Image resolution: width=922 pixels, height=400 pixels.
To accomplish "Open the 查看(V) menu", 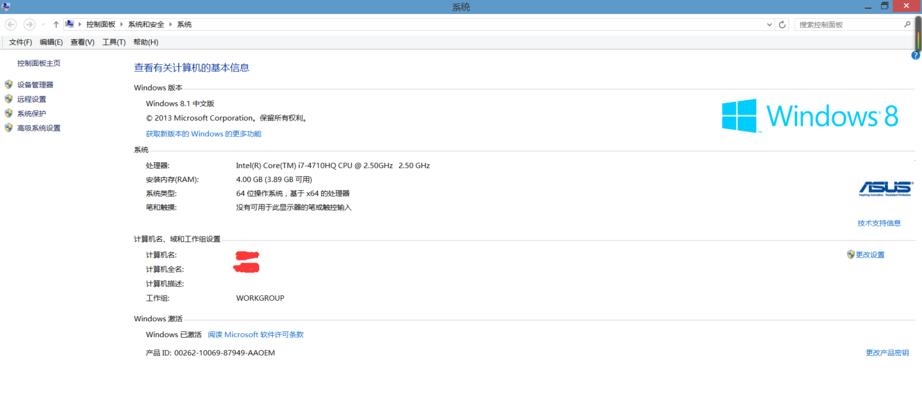I will click(82, 42).
